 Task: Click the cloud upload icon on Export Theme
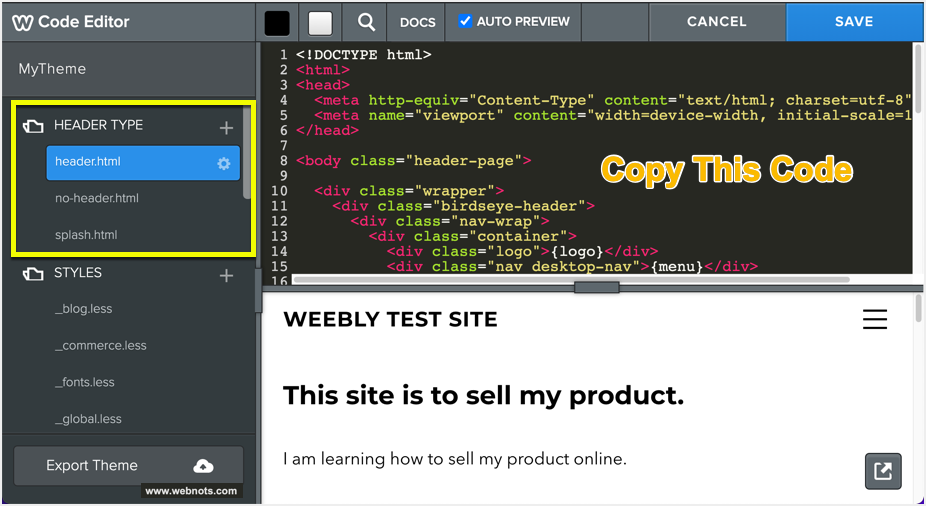click(203, 466)
